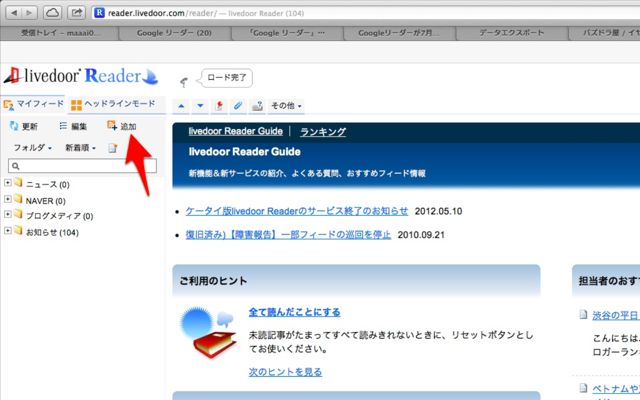Click the red pin icon in the toolbar
640x400 pixels.
click(219, 106)
